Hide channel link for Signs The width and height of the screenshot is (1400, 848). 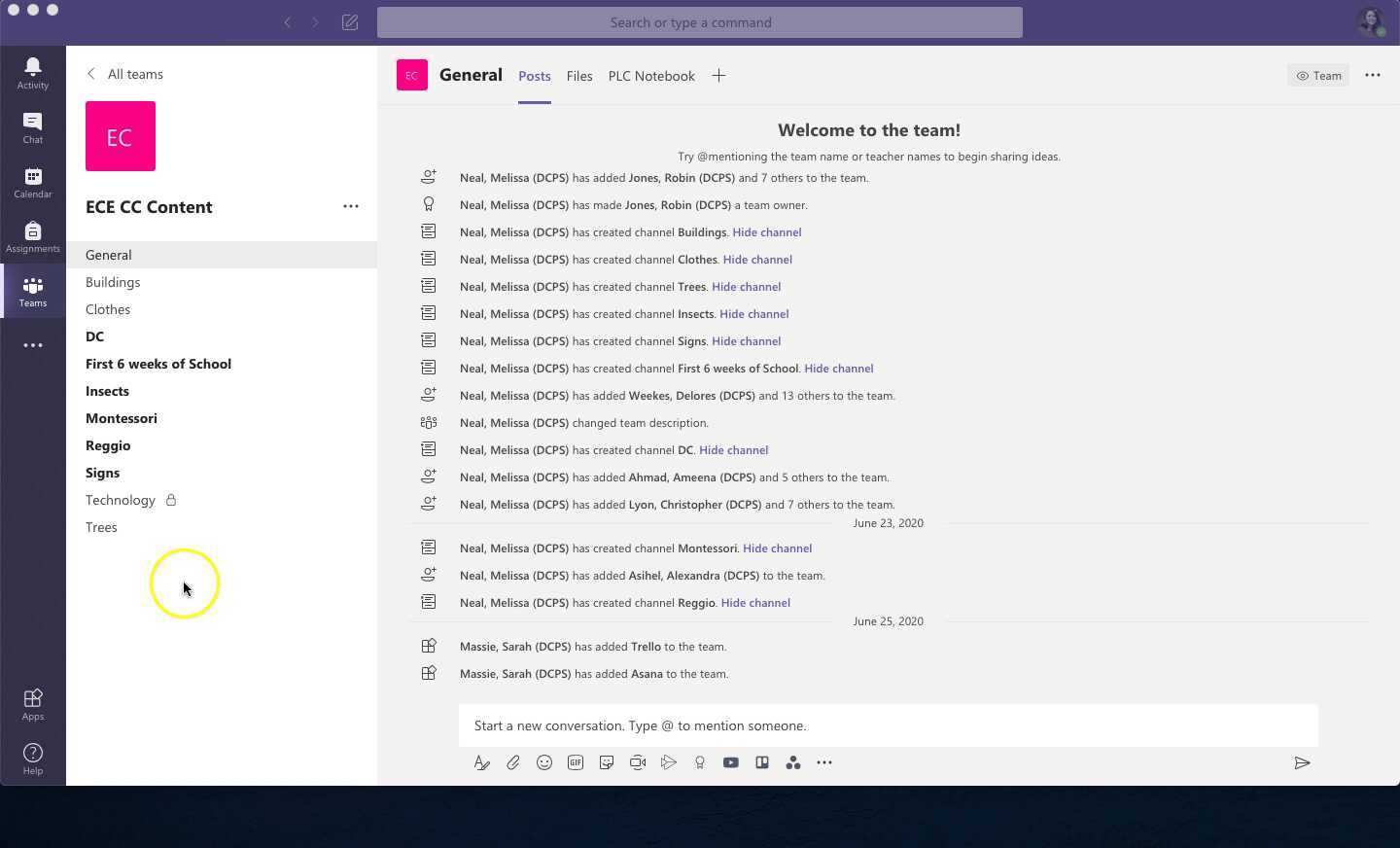(747, 341)
